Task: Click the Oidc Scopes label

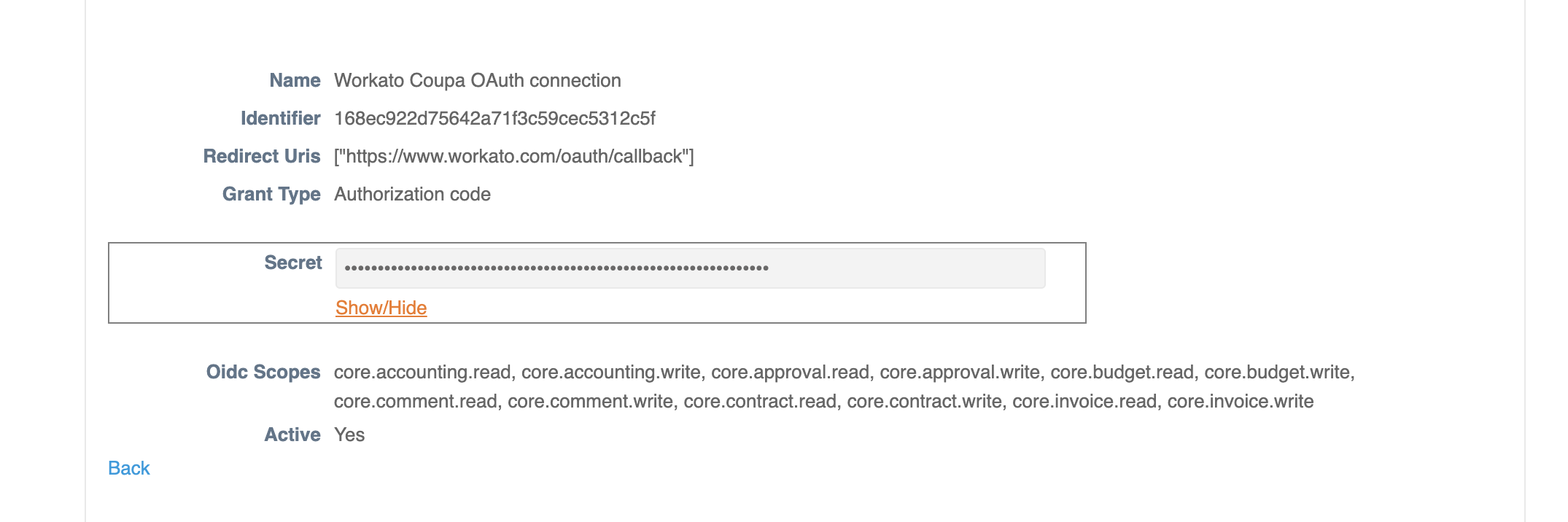Action: pos(262,372)
